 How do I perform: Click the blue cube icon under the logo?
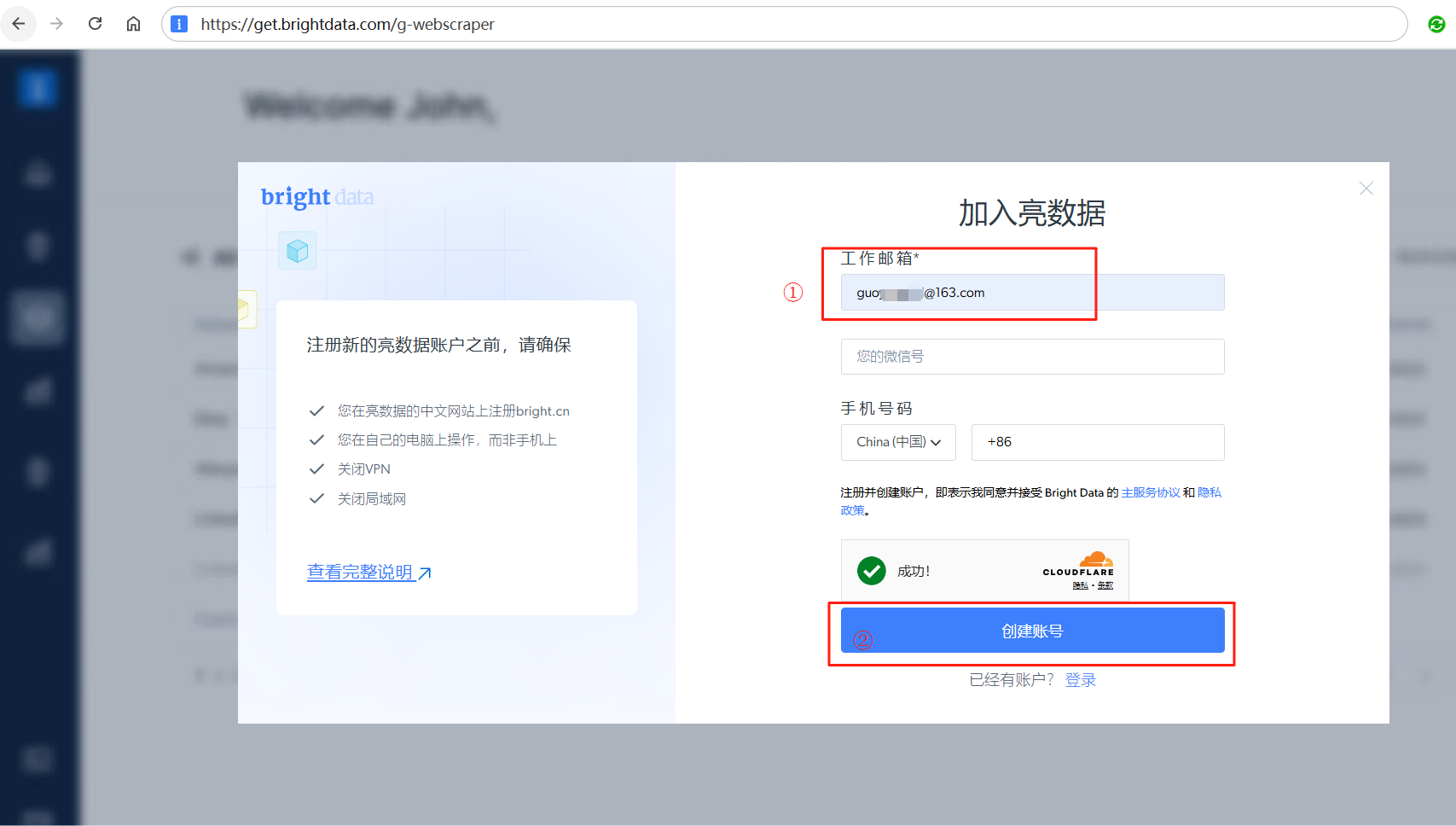[298, 251]
